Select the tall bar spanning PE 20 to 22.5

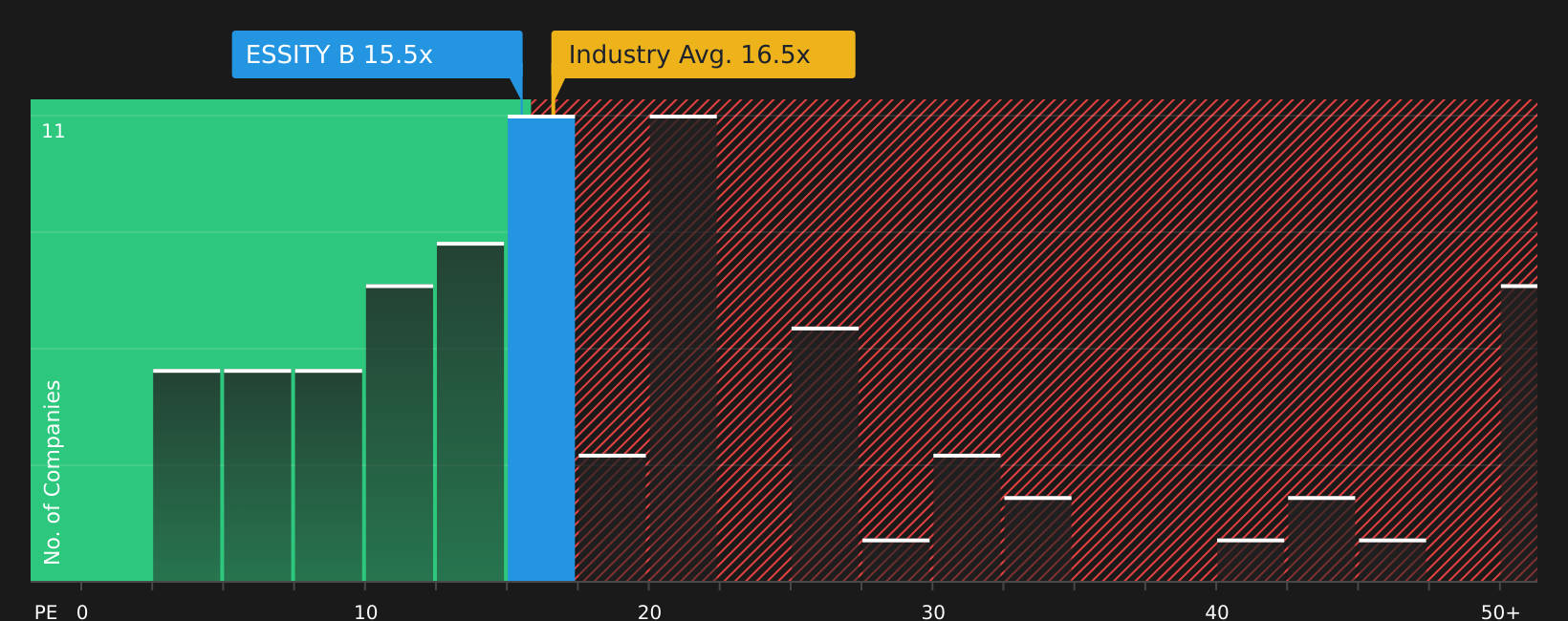pyautogui.click(x=683, y=349)
